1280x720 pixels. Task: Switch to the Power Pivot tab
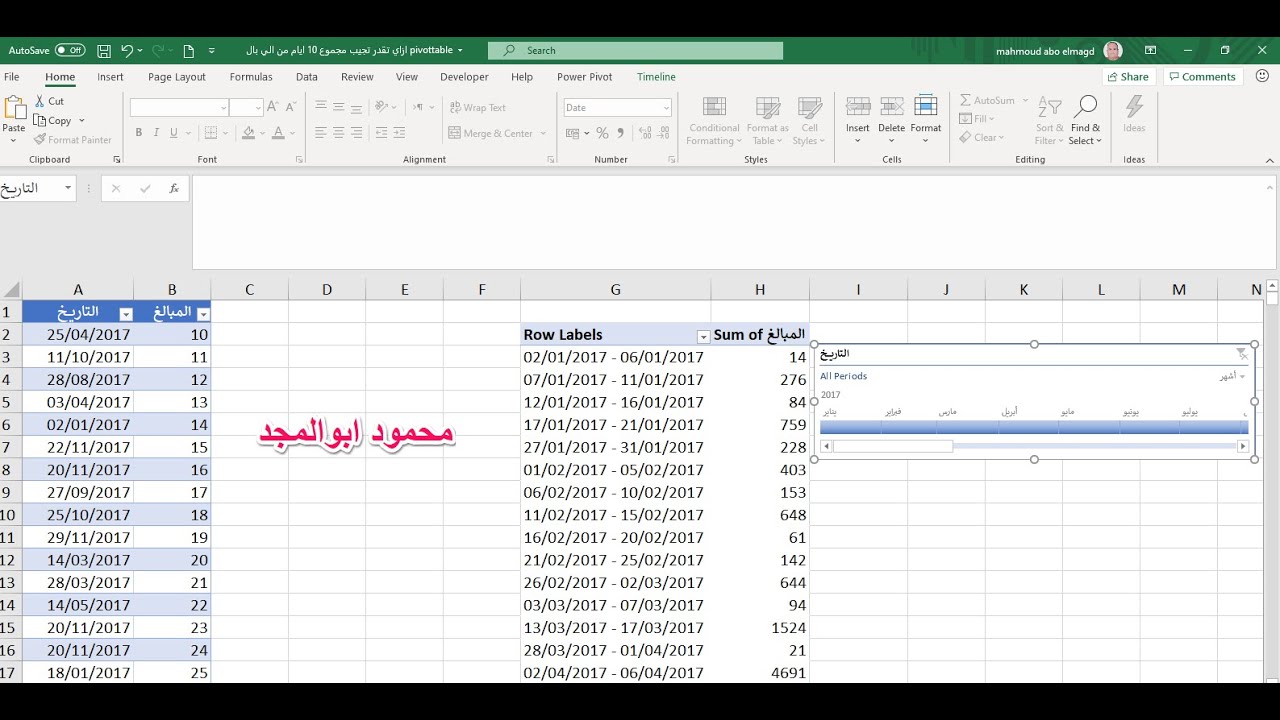585,77
